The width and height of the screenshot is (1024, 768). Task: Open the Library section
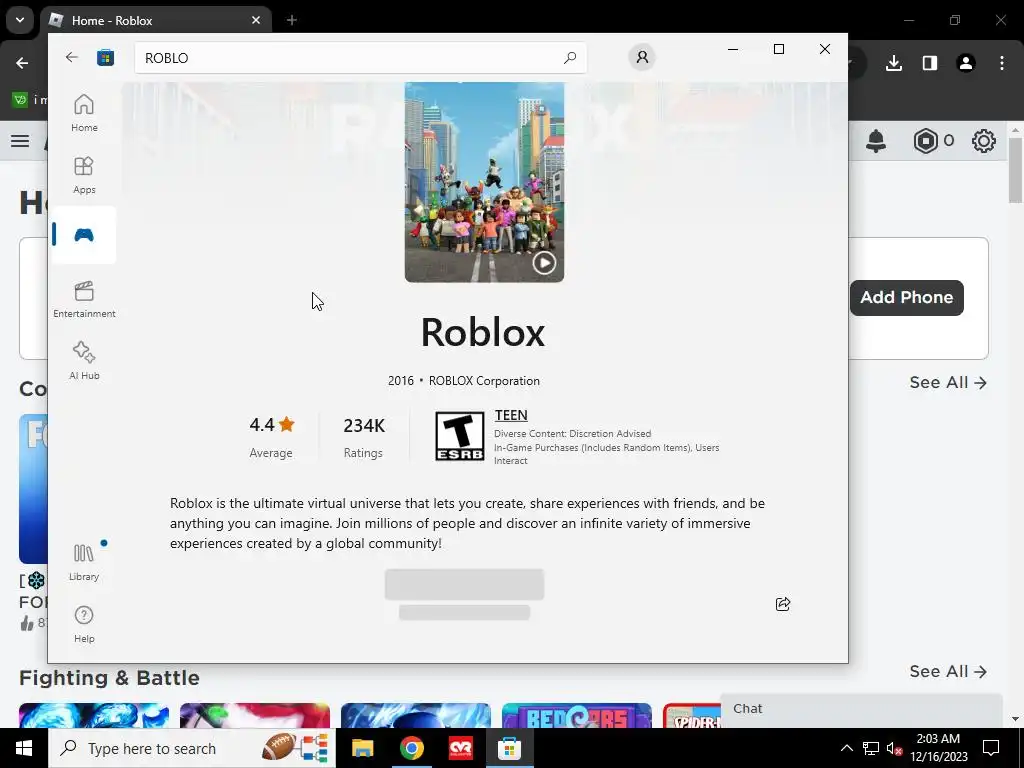pyautogui.click(x=84, y=562)
